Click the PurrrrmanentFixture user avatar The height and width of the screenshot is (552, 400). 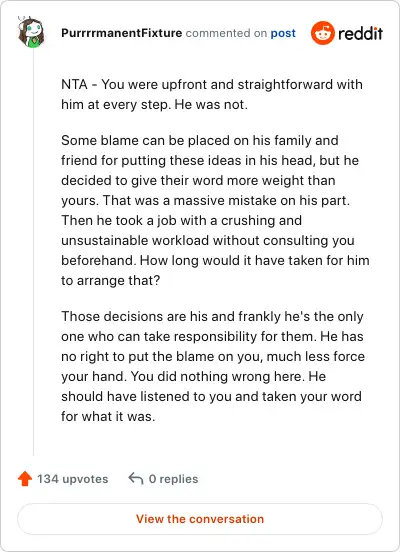click(31, 32)
